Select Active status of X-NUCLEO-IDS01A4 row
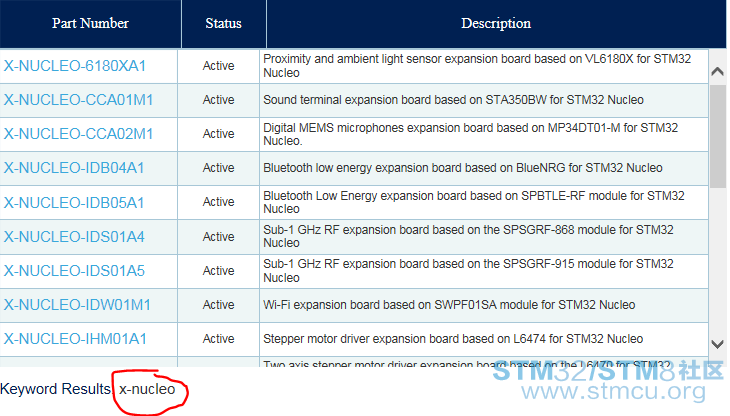The image size is (730, 416). coord(218,237)
